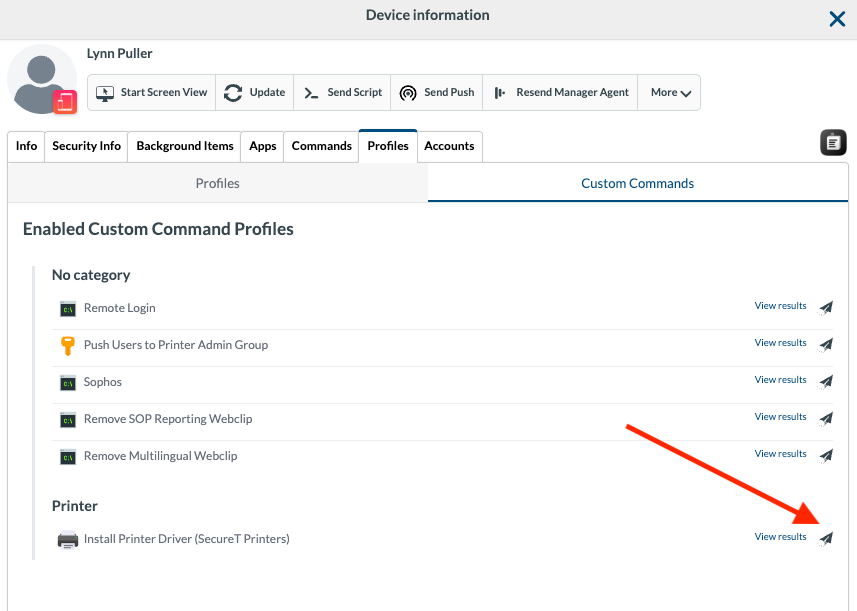Click the Send Push button
This screenshot has width=857, height=611.
(x=436, y=93)
